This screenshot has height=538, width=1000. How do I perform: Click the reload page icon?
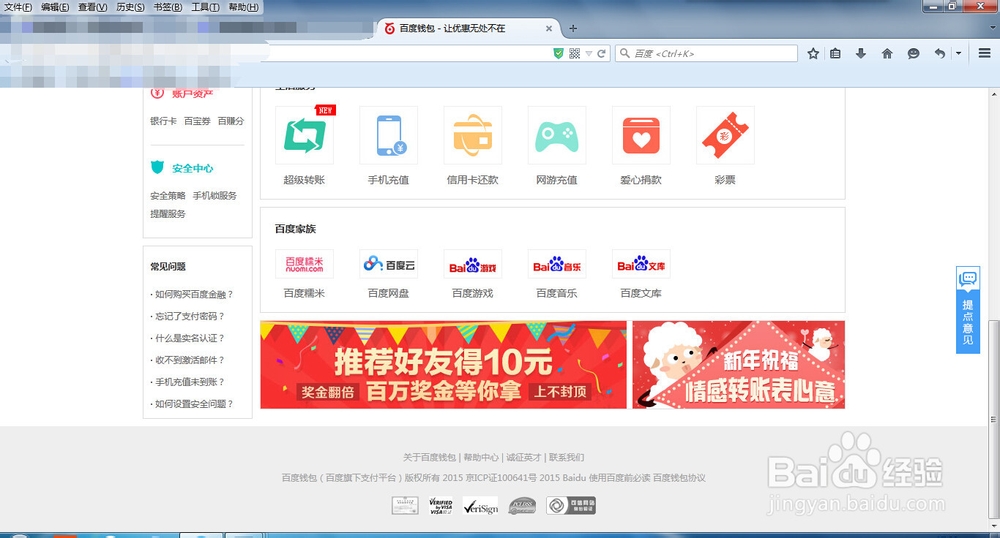[601, 54]
